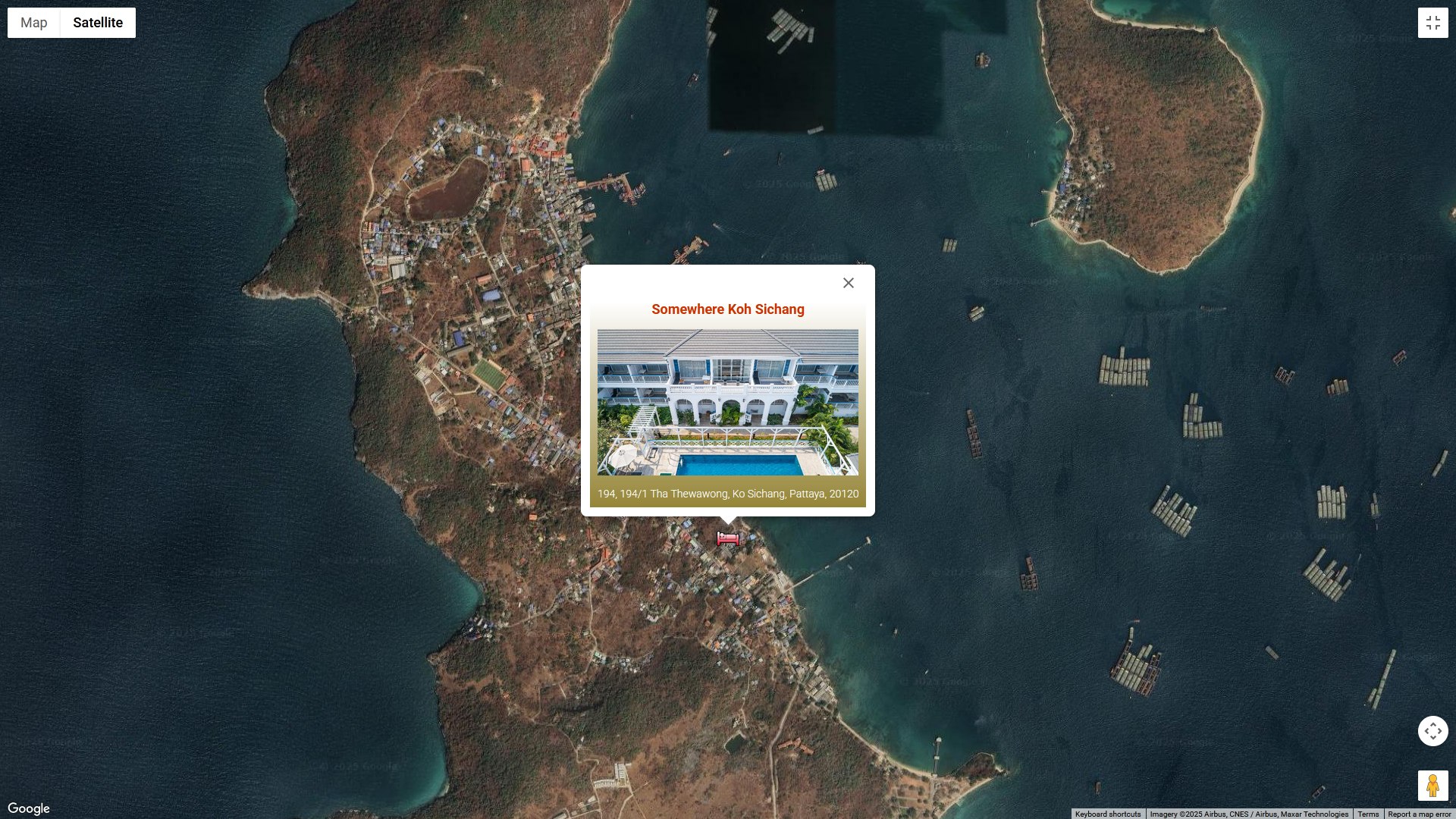Close the Somewhere Koh Sichang info window
The height and width of the screenshot is (819, 1456).
tap(848, 283)
